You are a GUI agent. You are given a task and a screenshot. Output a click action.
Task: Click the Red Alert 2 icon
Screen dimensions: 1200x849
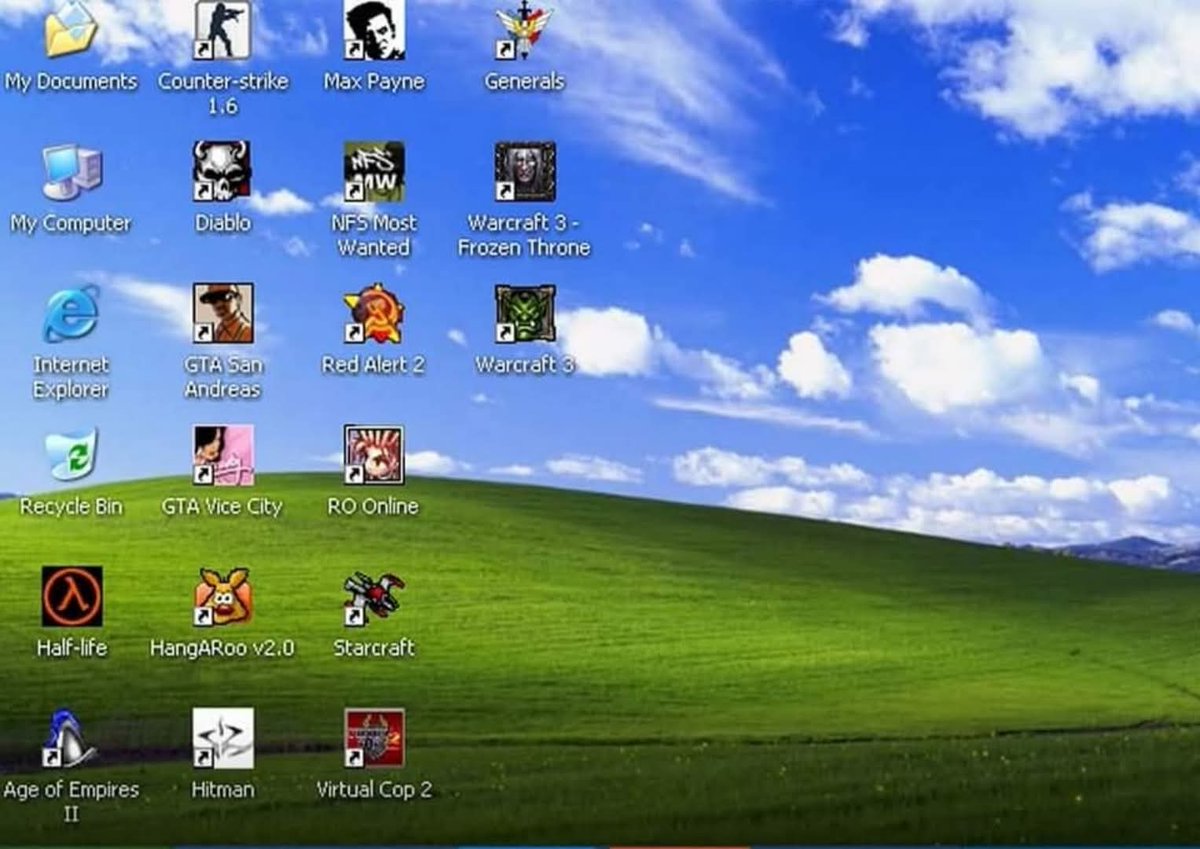(x=374, y=313)
